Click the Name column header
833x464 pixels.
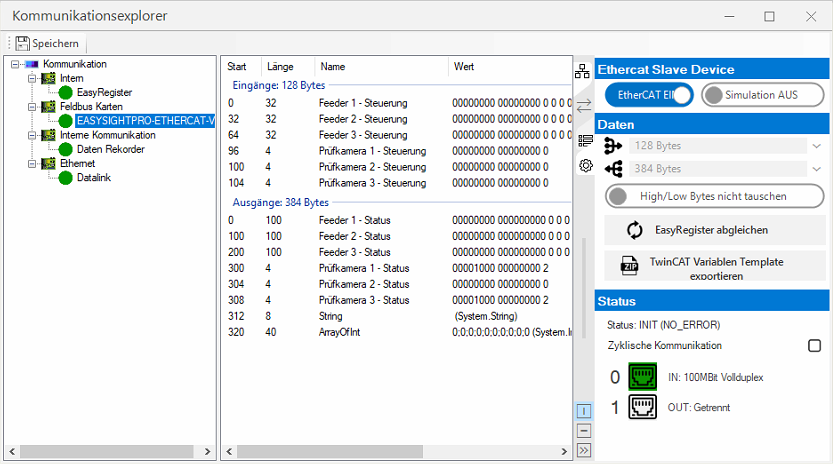coord(333,67)
